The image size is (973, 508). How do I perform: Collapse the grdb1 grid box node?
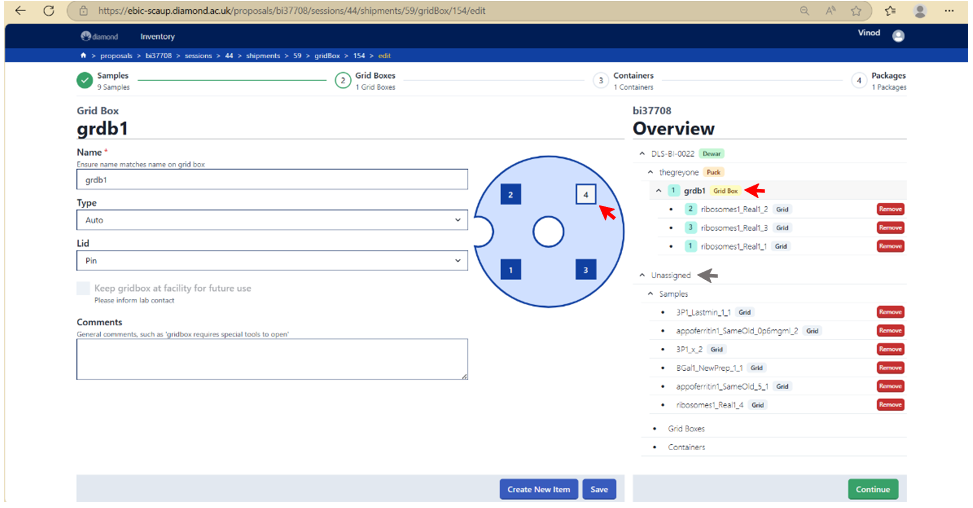tap(658, 191)
